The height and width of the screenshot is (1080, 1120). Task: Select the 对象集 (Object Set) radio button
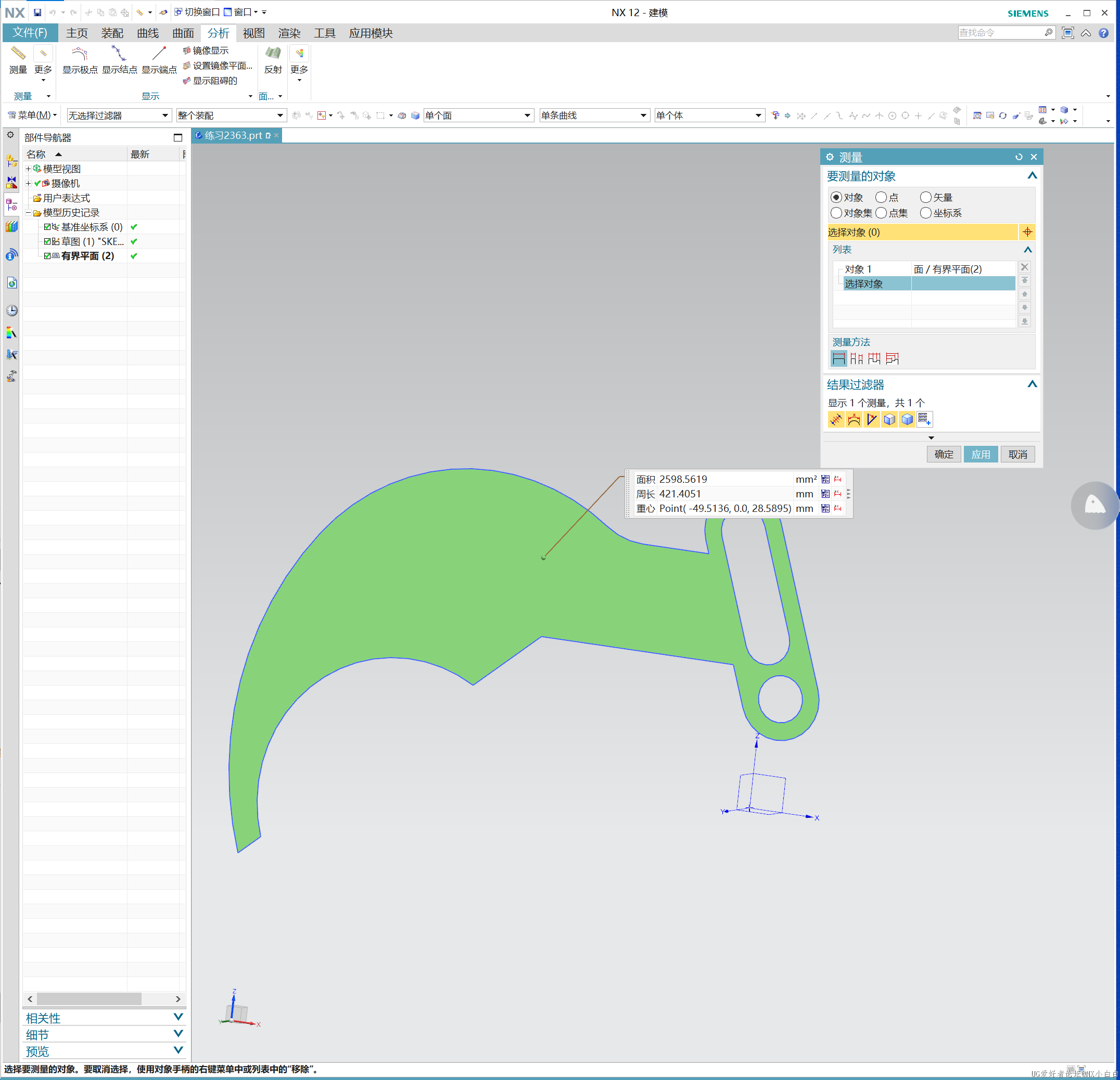tap(836, 213)
